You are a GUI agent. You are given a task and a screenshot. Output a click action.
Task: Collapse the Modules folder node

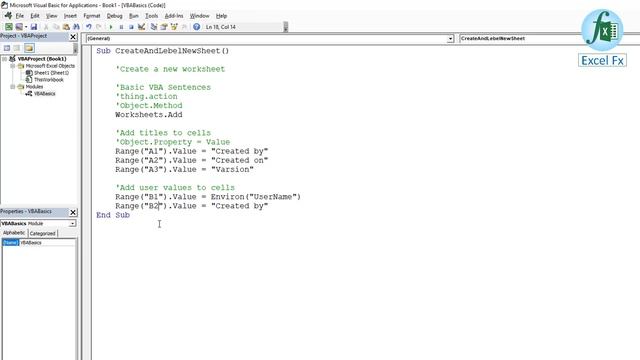[x=13, y=87]
